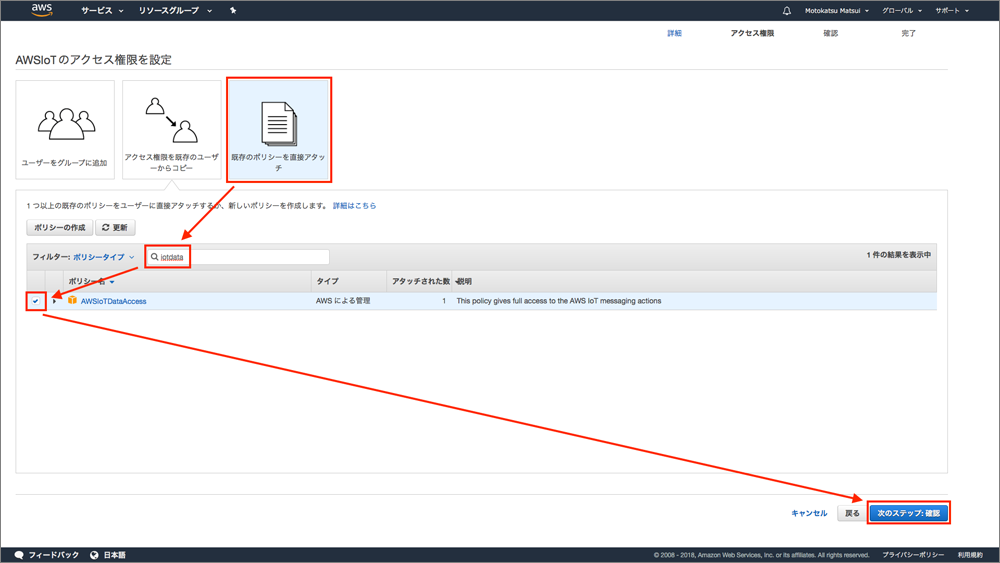Open the 利用規約 footer link
Image resolution: width=1000 pixels, height=563 pixels.
pyautogui.click(x=970, y=555)
